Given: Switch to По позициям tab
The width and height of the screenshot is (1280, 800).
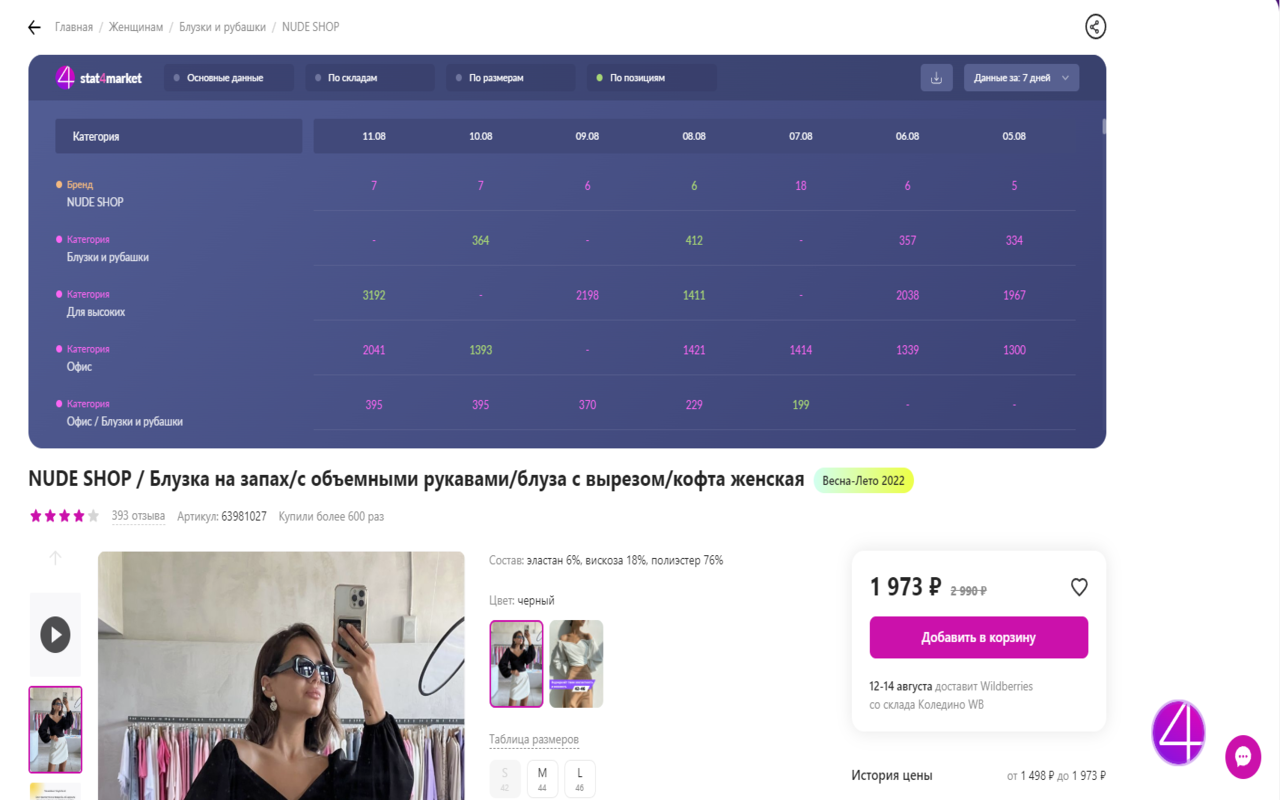Looking at the screenshot, I should coord(651,78).
